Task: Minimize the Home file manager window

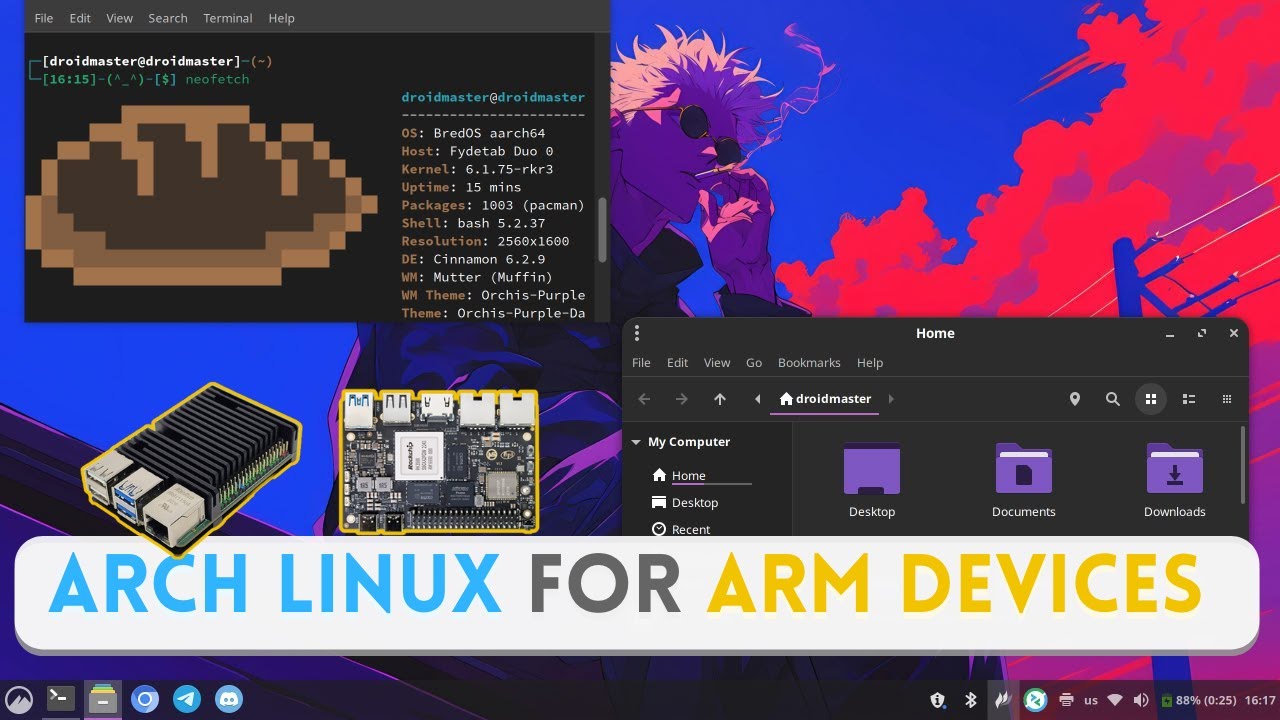Action: point(1169,333)
